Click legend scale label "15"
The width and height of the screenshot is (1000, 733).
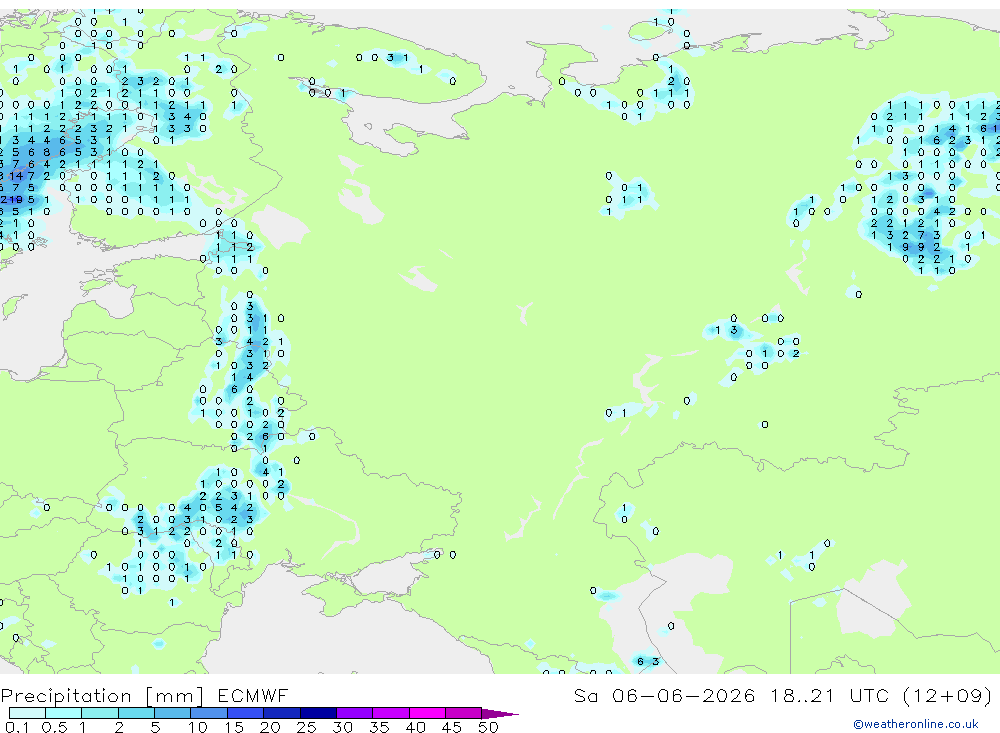click(x=234, y=727)
